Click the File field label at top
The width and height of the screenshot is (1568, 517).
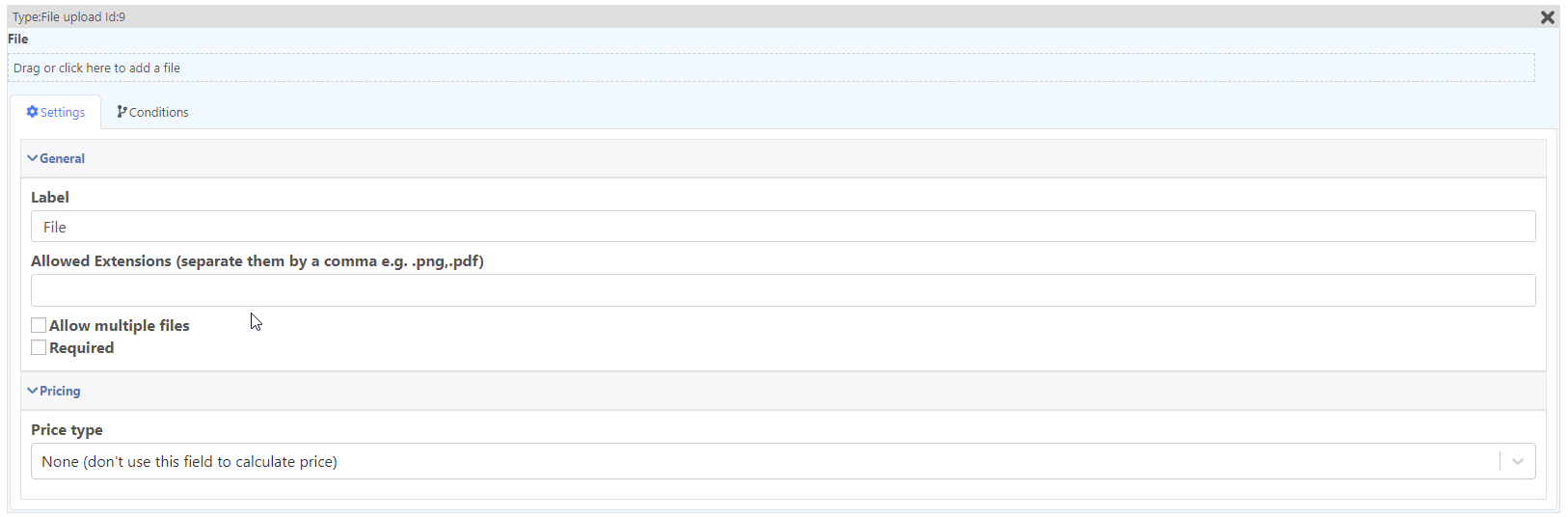pyautogui.click(x=18, y=40)
